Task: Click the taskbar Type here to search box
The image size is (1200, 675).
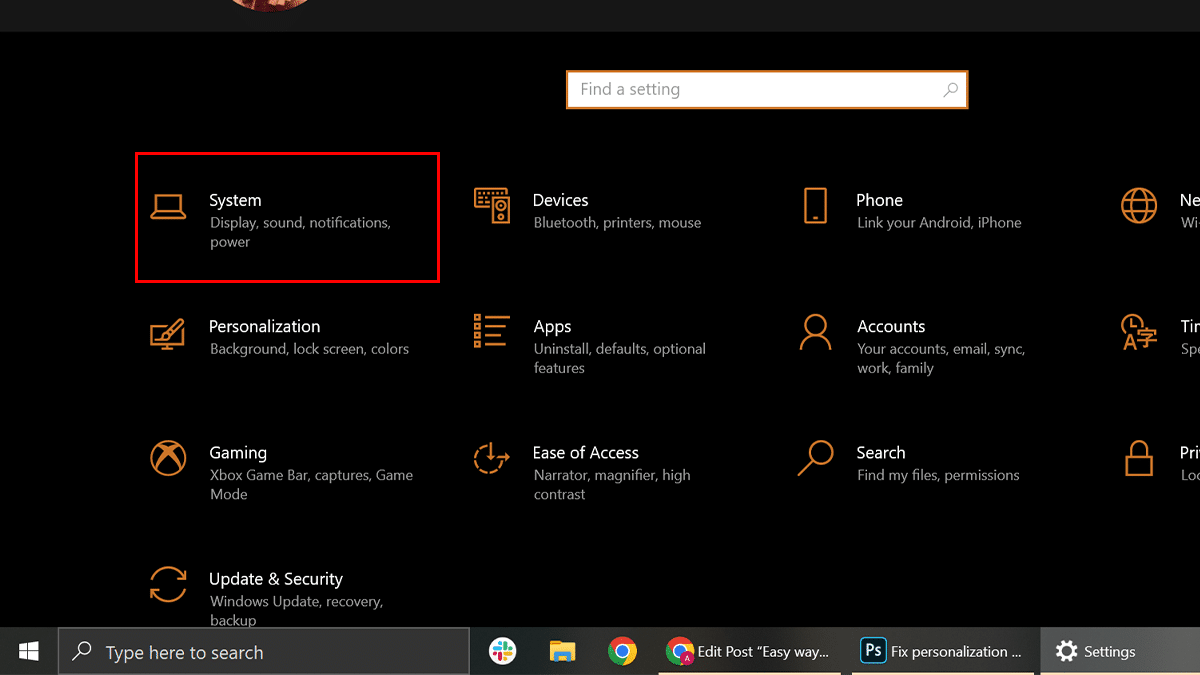Action: click(x=264, y=652)
